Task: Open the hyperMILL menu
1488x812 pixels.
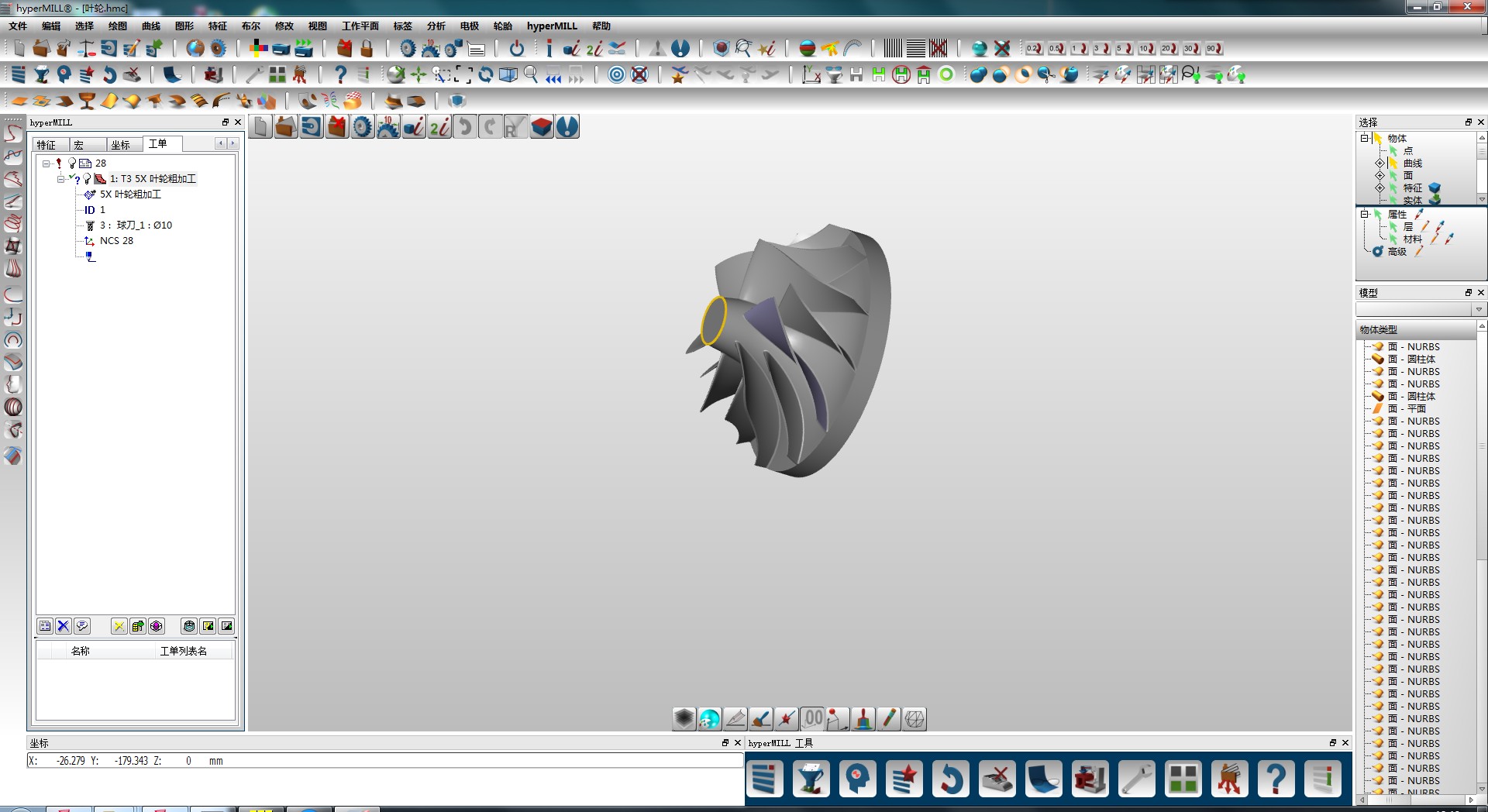Action: 552,26
